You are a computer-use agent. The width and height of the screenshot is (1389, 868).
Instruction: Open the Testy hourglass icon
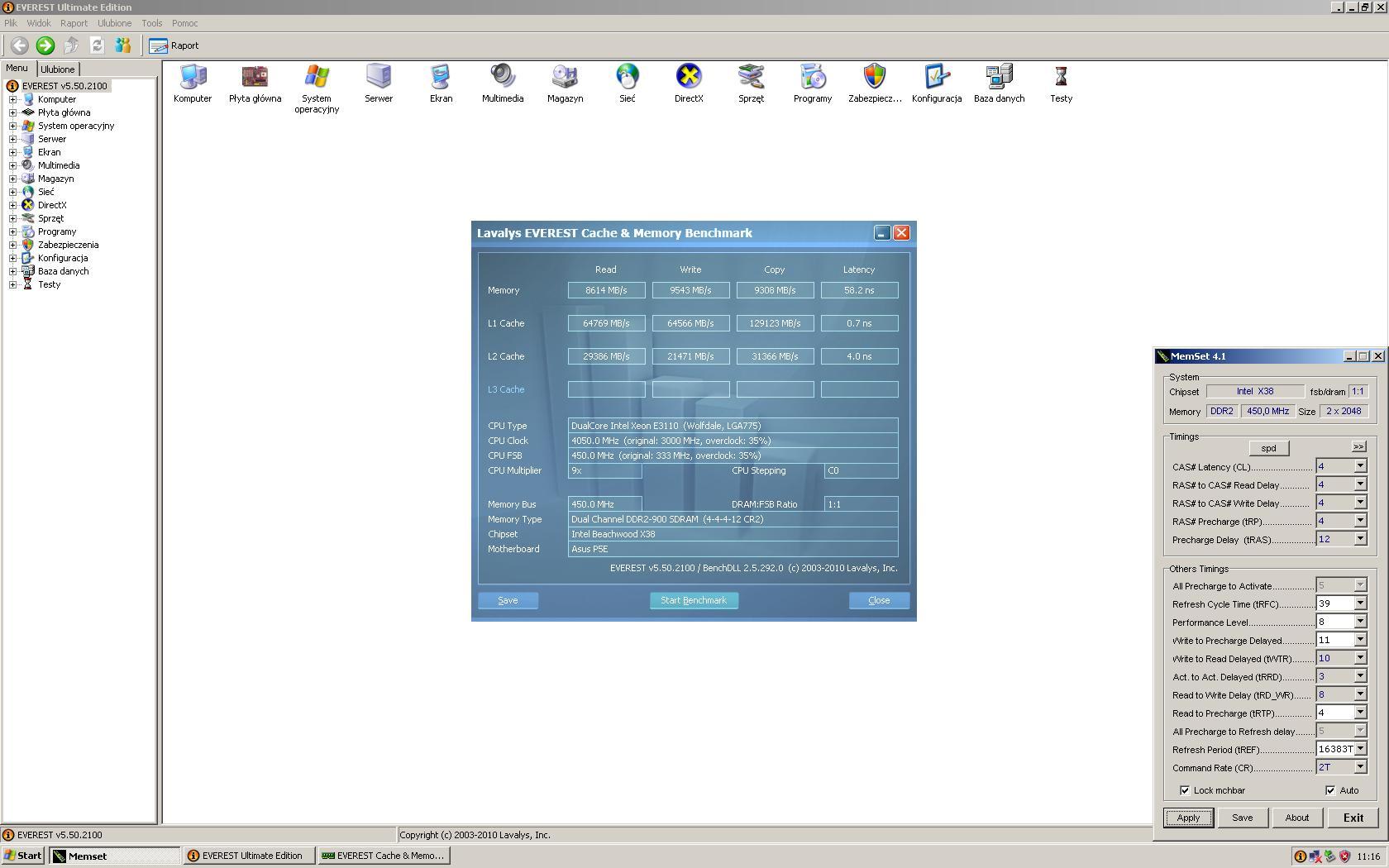tap(1061, 78)
